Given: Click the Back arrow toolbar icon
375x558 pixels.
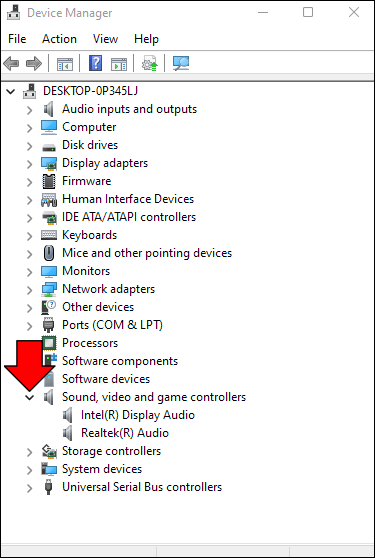Looking at the screenshot, I should 11,64.
